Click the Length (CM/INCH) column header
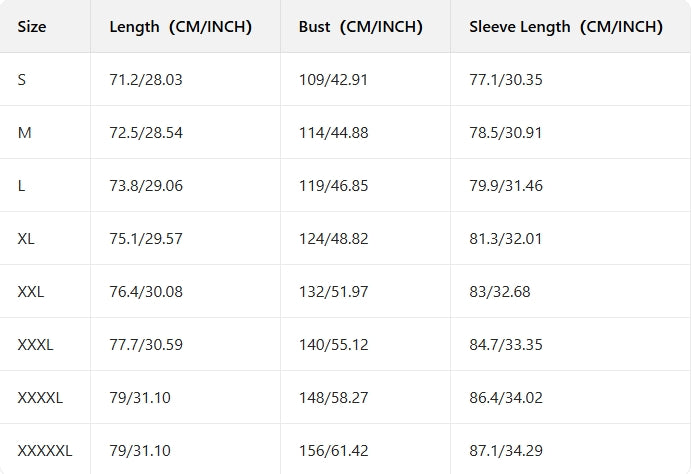Viewport: 692px width, 474px height. pos(180,27)
